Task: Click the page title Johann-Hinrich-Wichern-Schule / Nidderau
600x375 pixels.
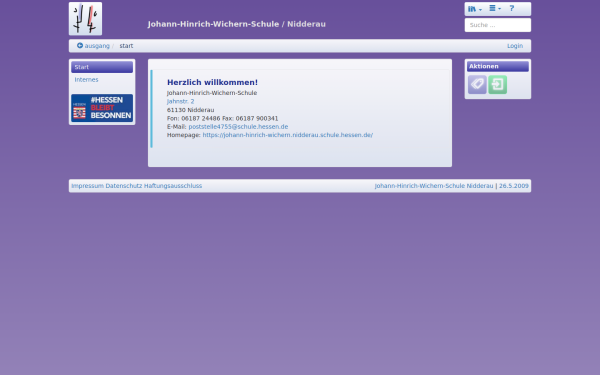Action: point(236,24)
